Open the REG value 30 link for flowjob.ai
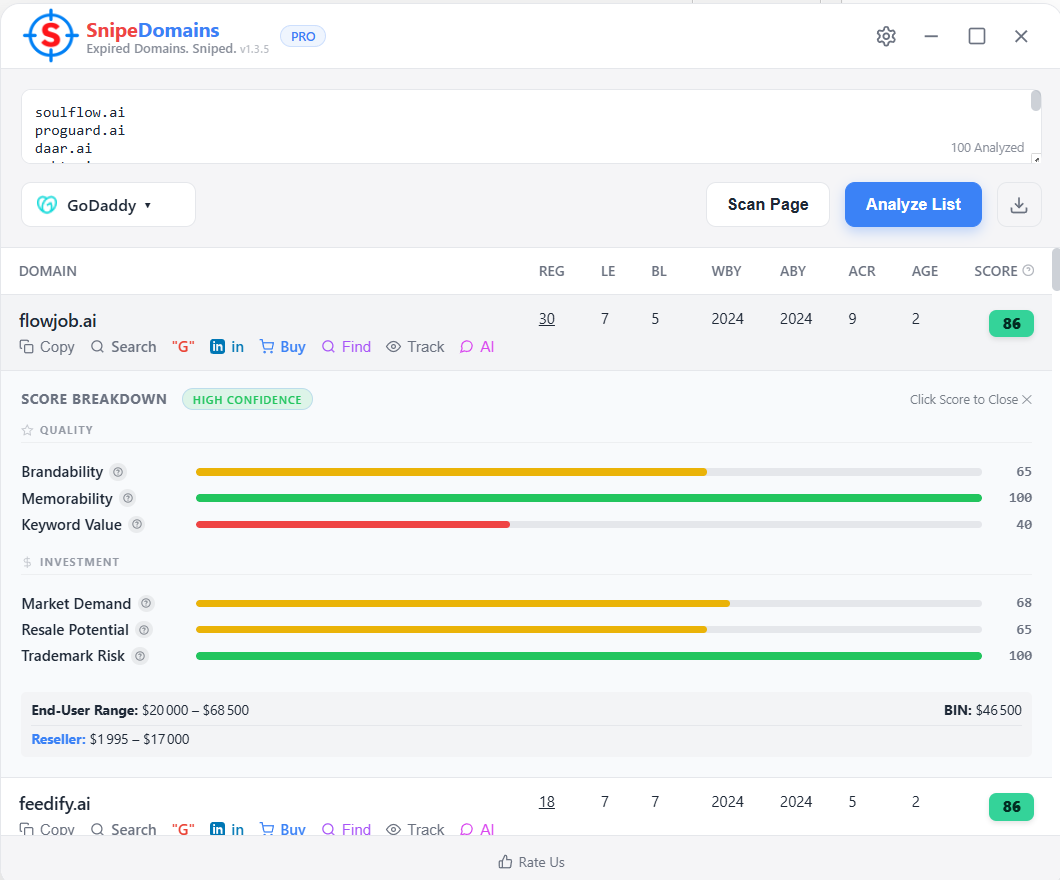 tap(547, 319)
